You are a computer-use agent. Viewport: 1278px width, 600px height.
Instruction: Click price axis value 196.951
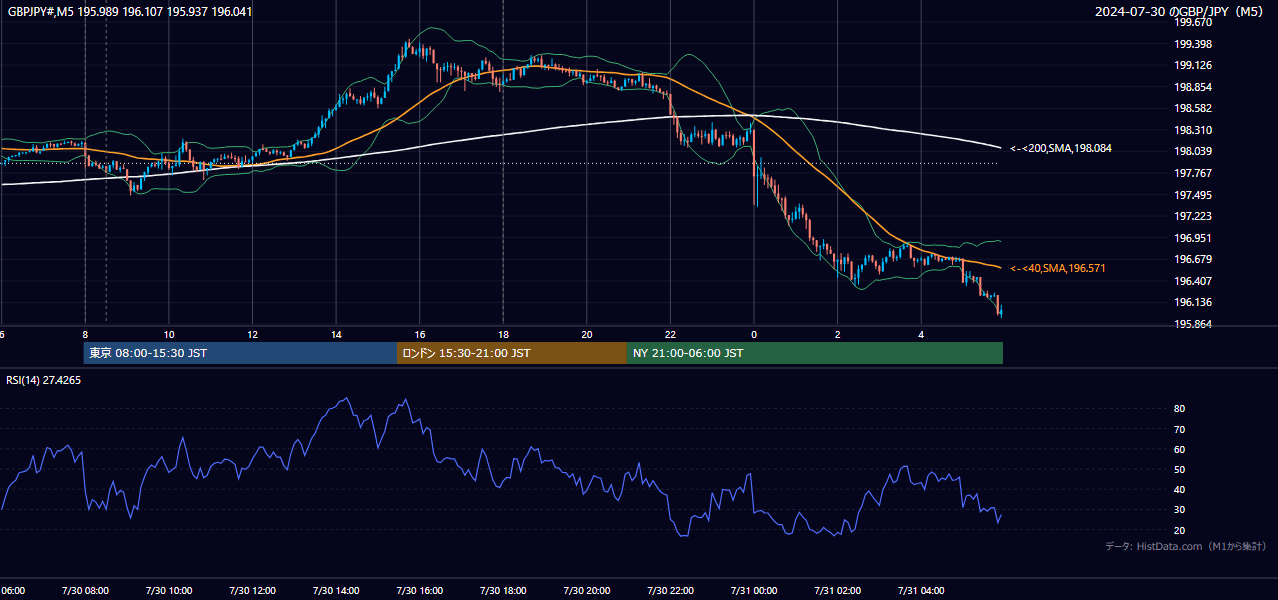click(1193, 238)
